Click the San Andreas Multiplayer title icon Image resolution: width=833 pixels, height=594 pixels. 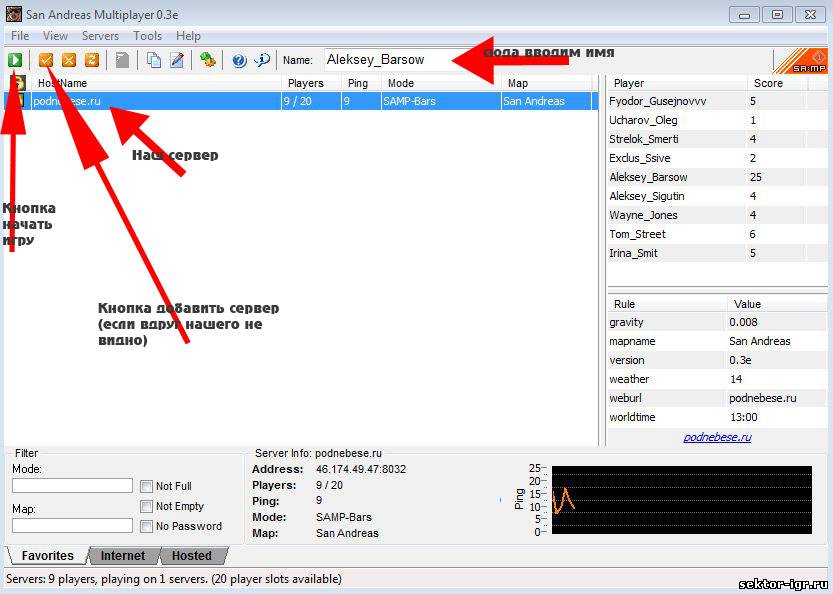point(14,14)
